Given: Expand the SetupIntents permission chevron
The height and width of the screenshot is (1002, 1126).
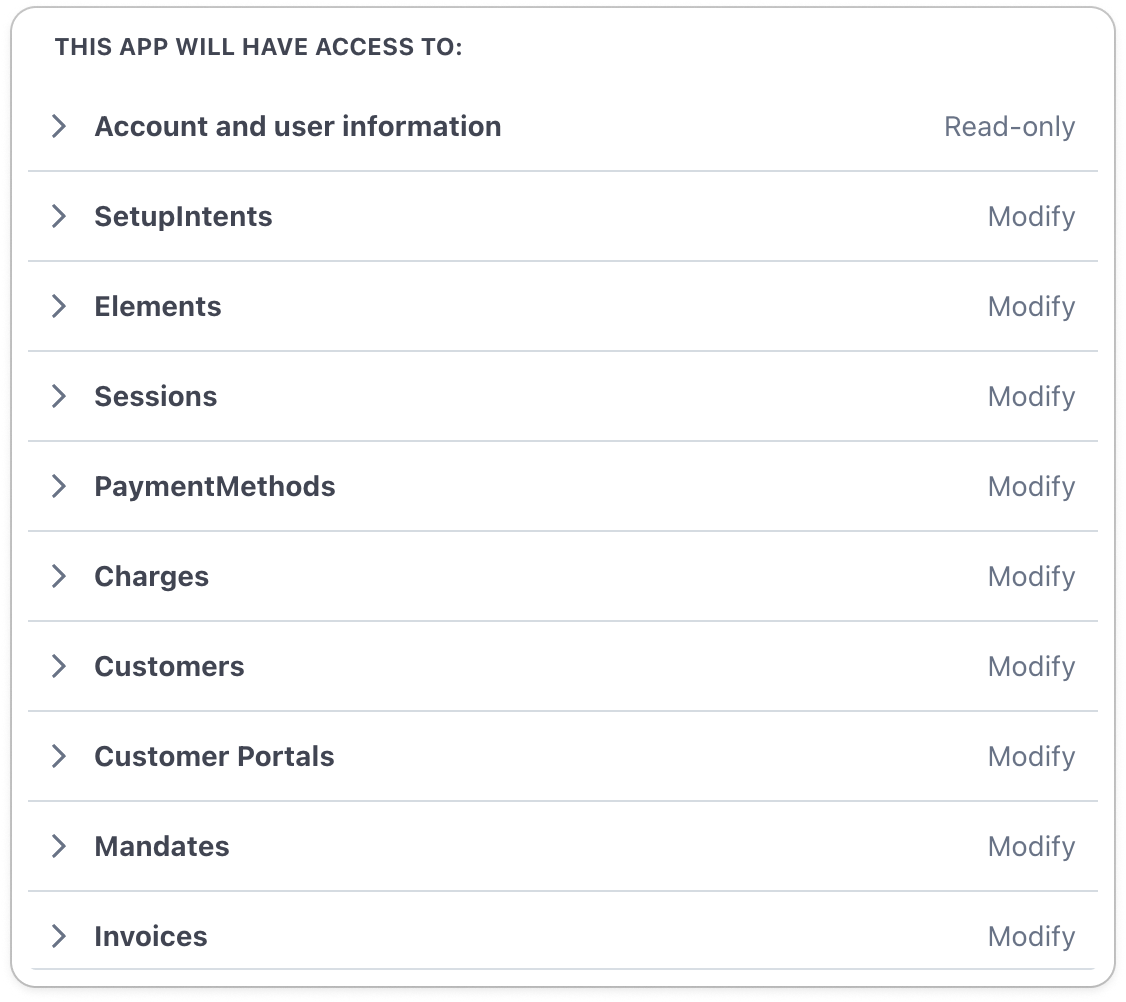Looking at the screenshot, I should 60,216.
